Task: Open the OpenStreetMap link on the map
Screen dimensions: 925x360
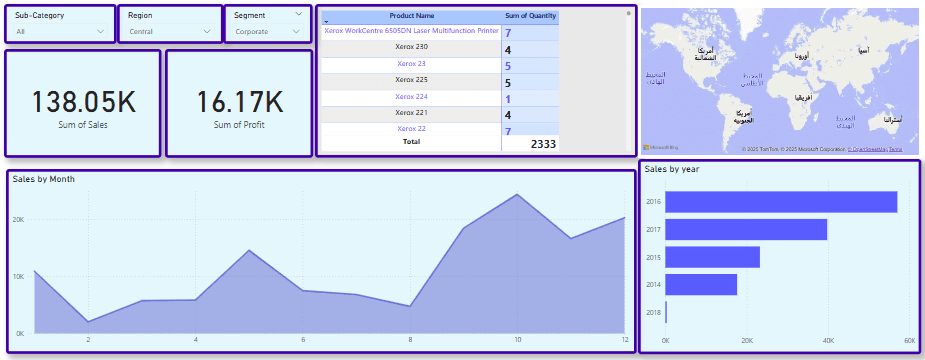Action: [867, 150]
